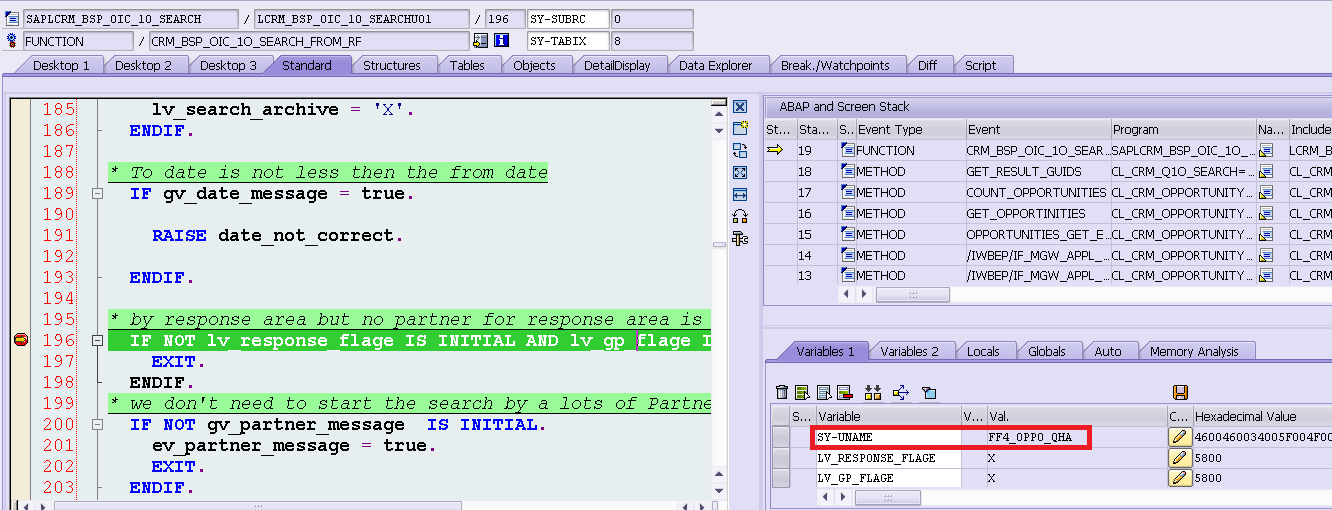The width and height of the screenshot is (1332, 510).
Task: Click the second list icon in Variables toolbar
Action: [803, 393]
